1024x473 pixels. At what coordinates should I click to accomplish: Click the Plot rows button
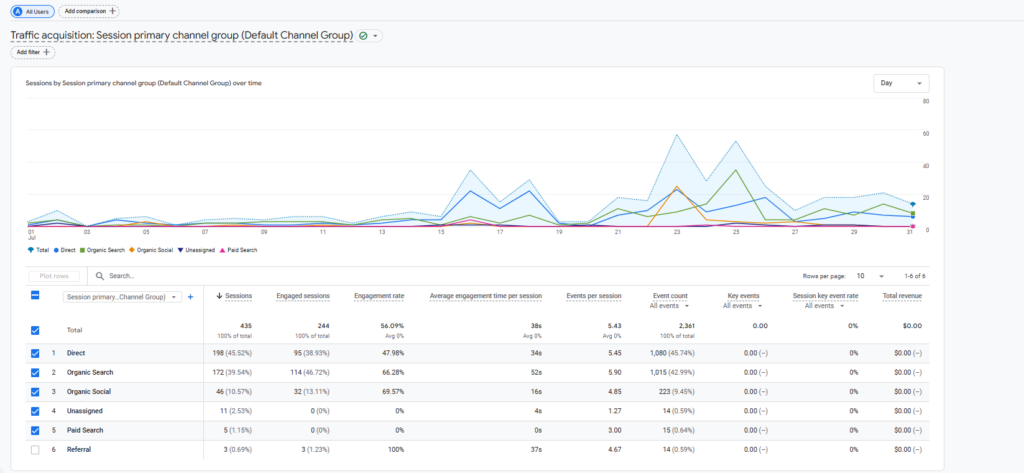tap(54, 275)
